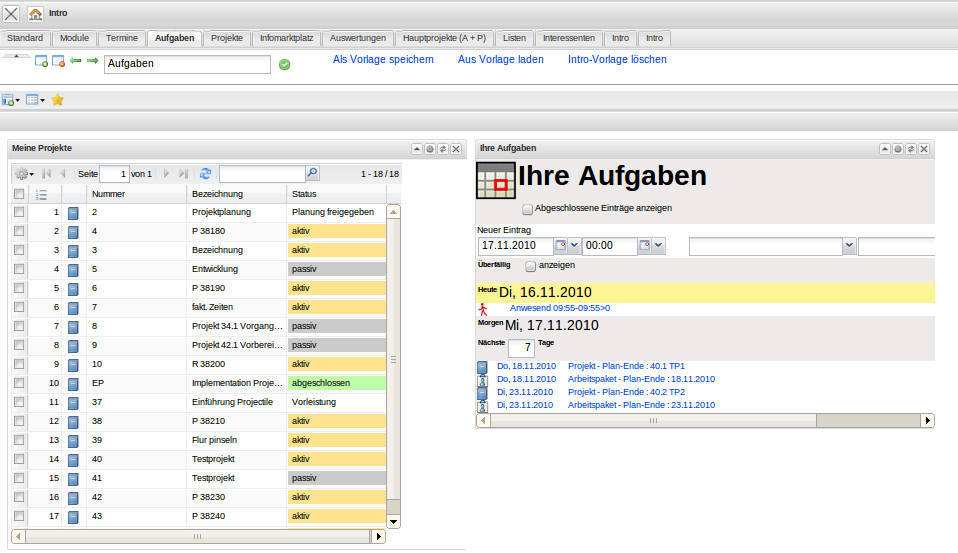Expand the time 00:00 dropdown arrow
The width and height of the screenshot is (958, 553).
(x=659, y=245)
